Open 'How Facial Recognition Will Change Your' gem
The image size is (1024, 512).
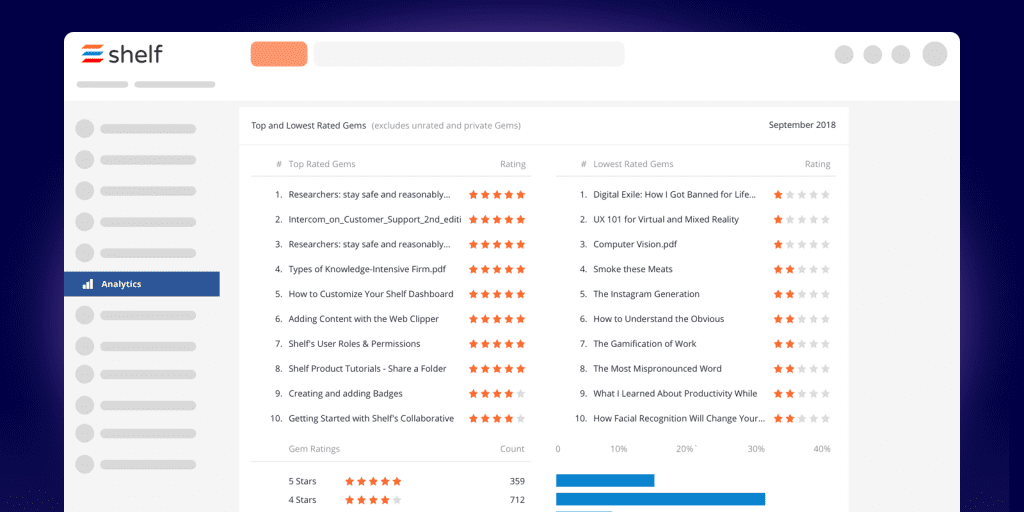pyautogui.click(x=679, y=419)
